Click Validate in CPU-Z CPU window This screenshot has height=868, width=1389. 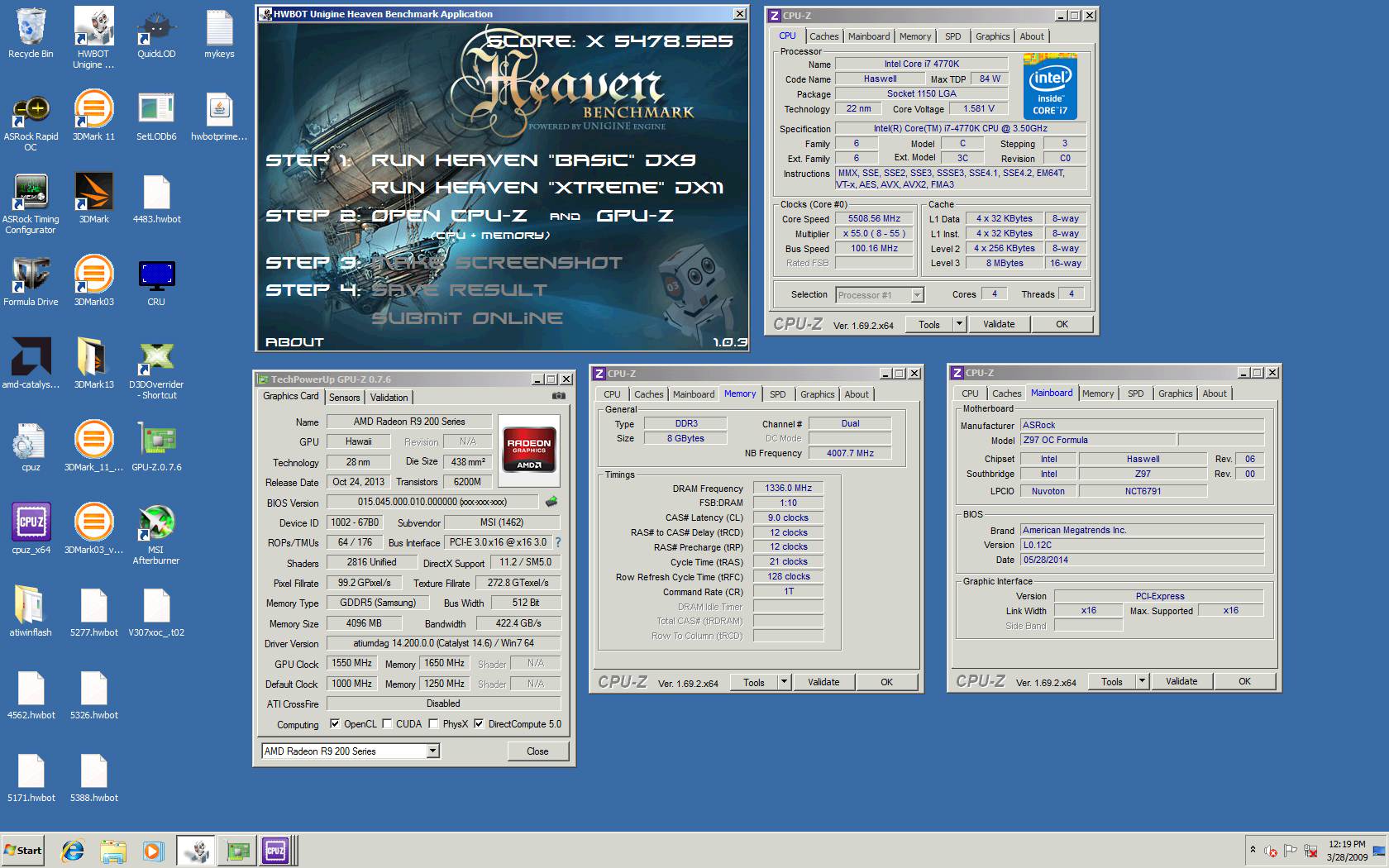point(999,324)
